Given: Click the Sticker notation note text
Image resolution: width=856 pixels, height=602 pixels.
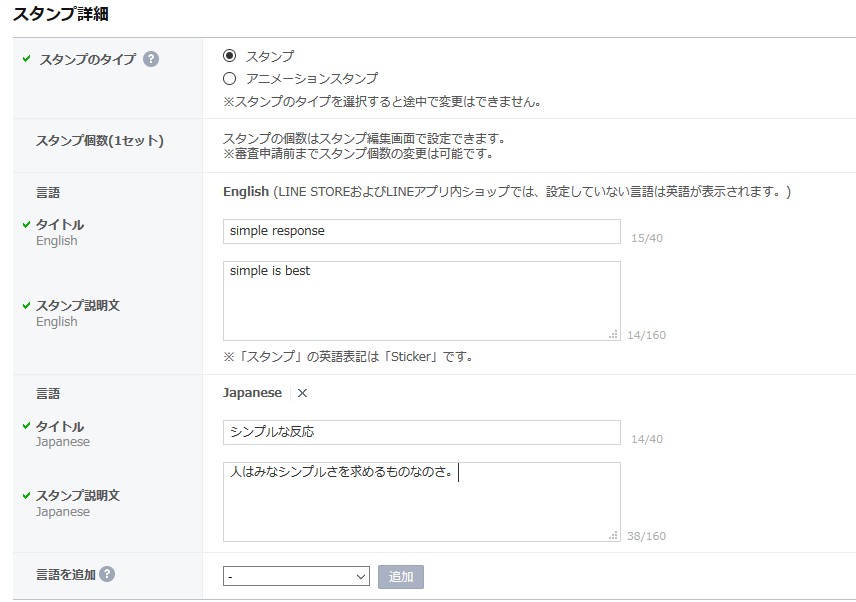Looking at the screenshot, I should pos(348,357).
